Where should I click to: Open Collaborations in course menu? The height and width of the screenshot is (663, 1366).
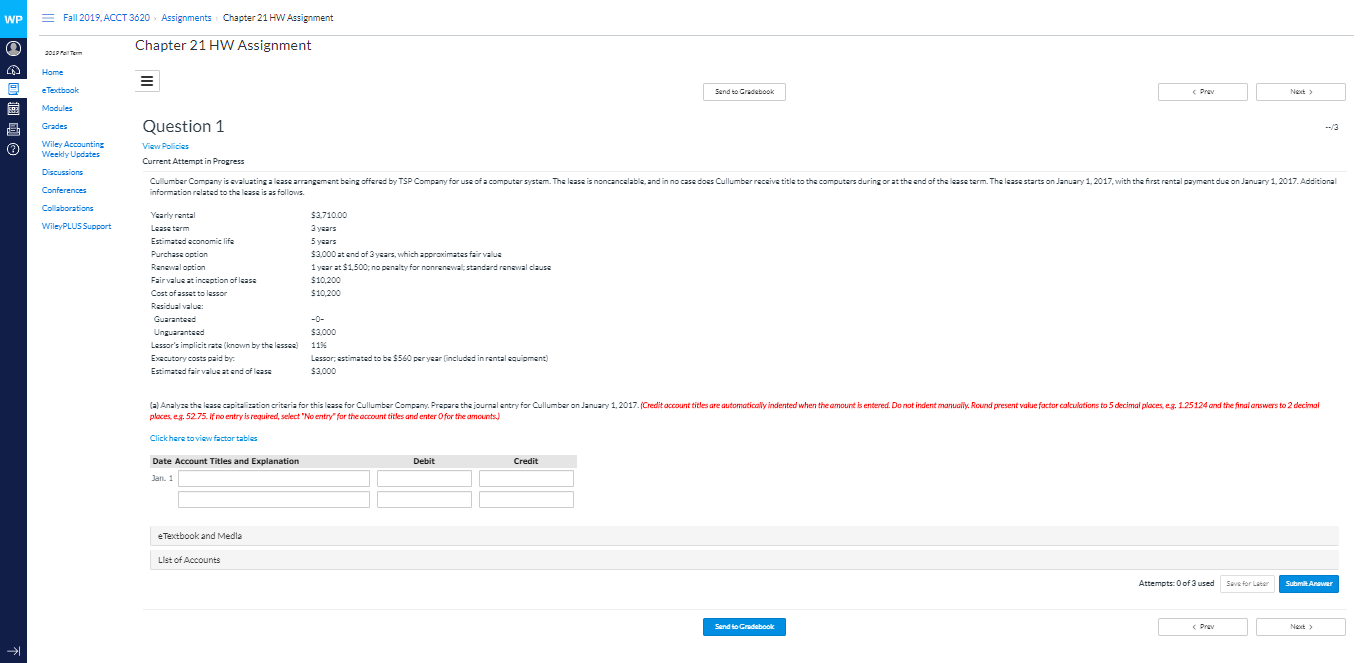(68, 208)
